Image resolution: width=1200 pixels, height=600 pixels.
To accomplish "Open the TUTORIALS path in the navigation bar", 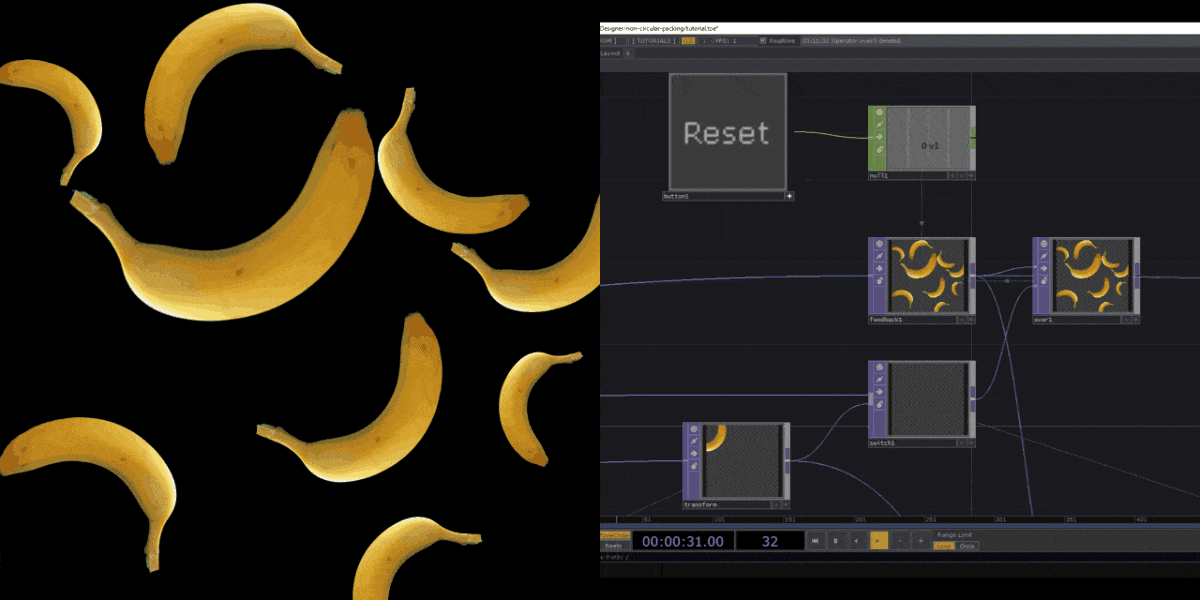I will (x=652, y=41).
